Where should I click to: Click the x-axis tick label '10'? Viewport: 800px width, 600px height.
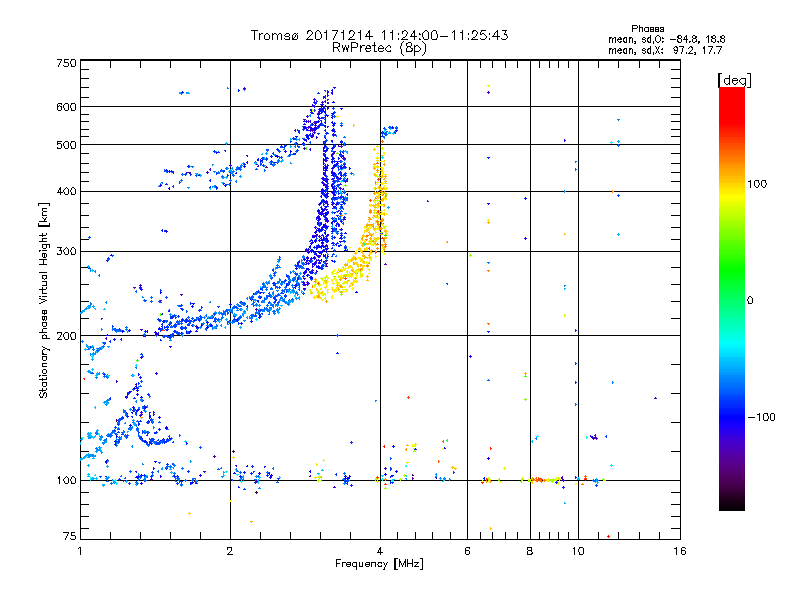(x=578, y=551)
